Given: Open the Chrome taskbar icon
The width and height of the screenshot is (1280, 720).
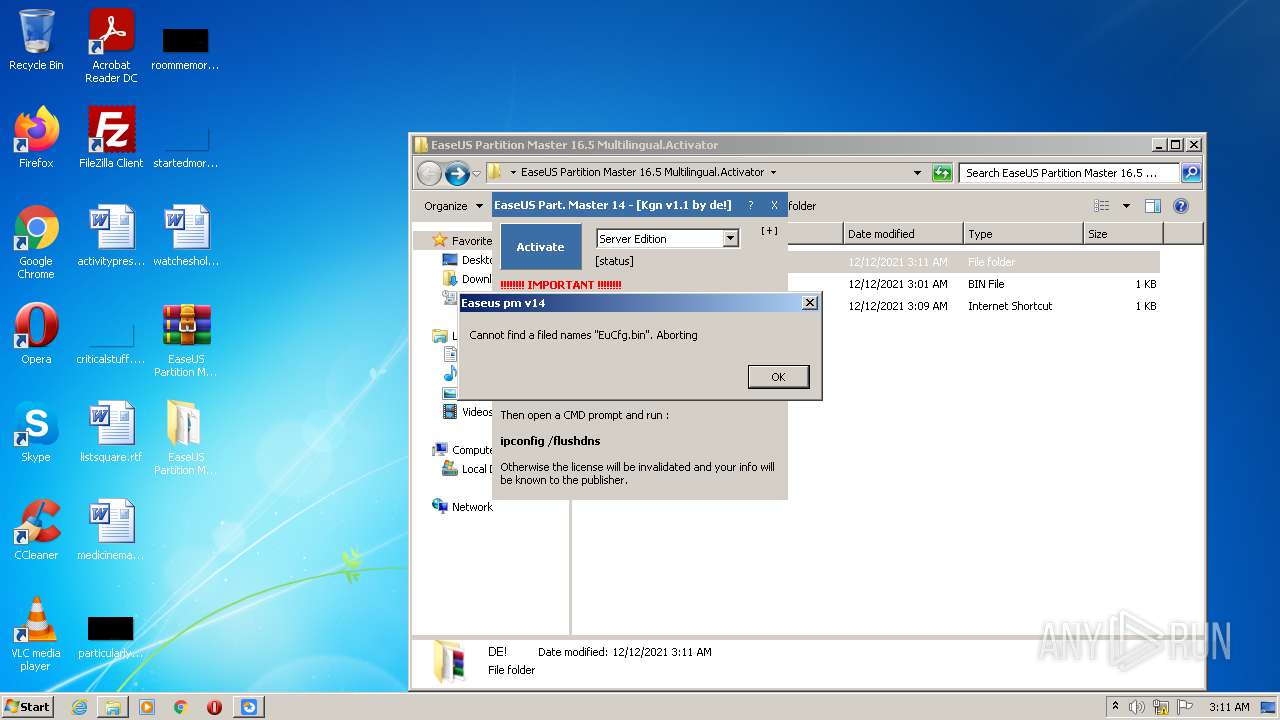Looking at the screenshot, I should point(181,706).
